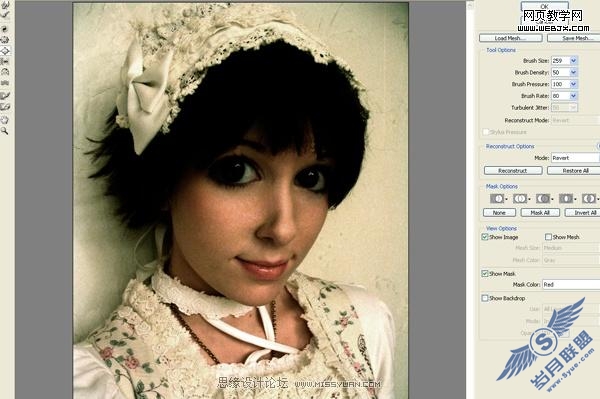This screenshot has width=600, height=399.
Task: Enable the Show Mesh checkbox
Action: pos(548,237)
